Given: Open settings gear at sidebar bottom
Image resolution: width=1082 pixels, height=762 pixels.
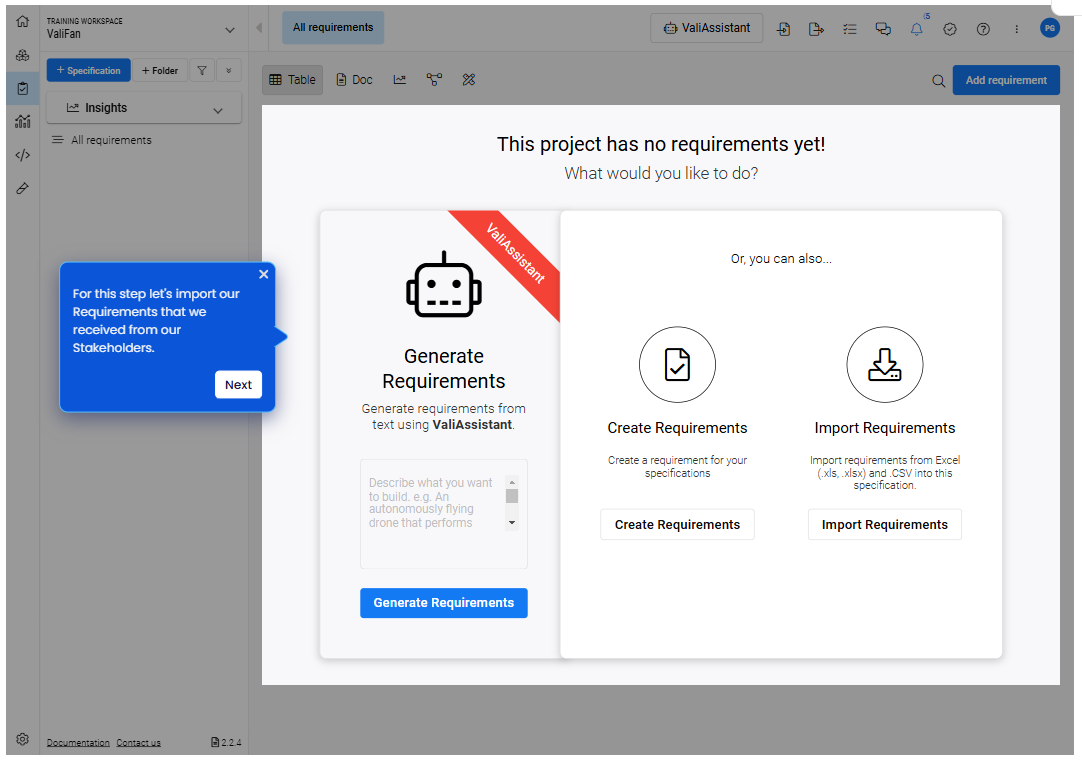Looking at the screenshot, I should click(22, 739).
